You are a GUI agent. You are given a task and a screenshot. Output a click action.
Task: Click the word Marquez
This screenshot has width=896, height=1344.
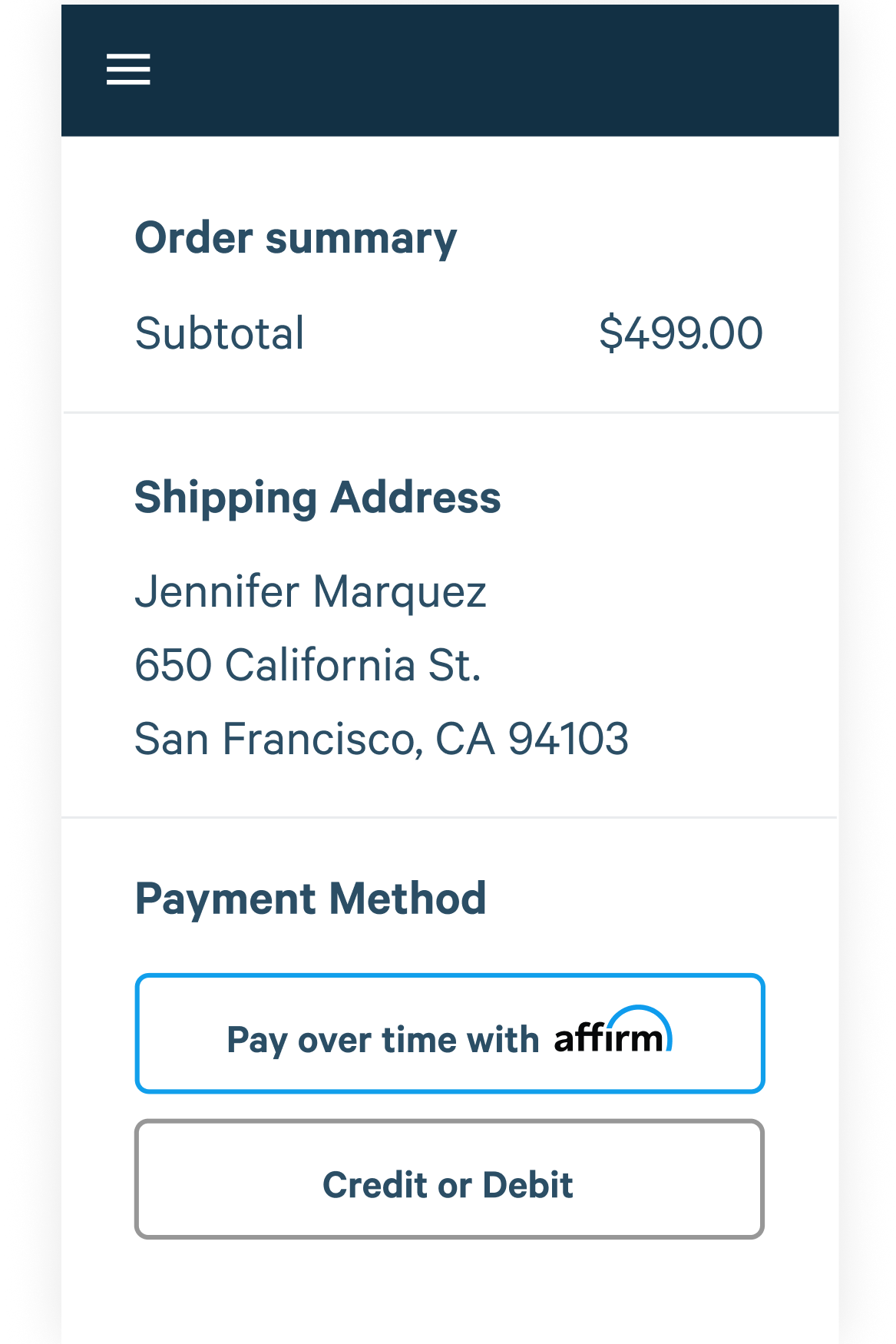point(399,593)
